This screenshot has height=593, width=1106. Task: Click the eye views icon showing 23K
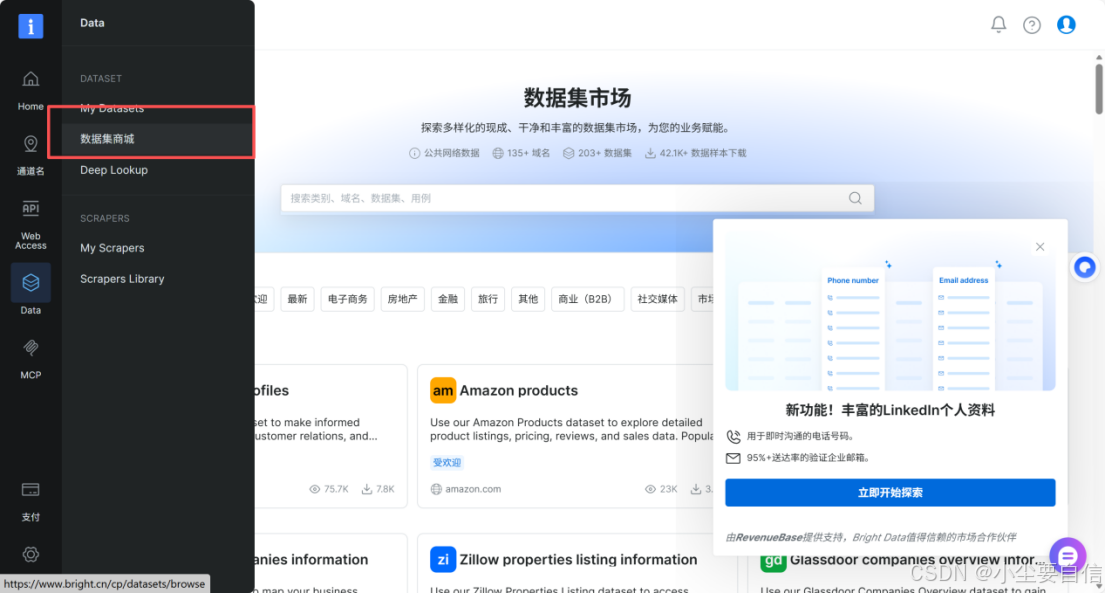(x=650, y=489)
